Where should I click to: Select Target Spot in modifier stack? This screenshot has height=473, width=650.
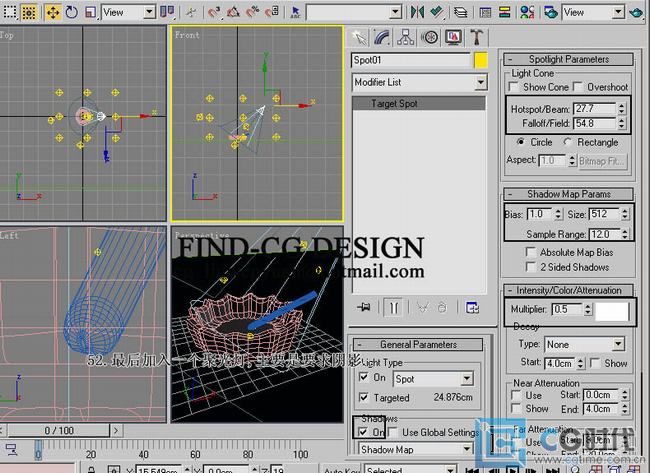click(x=419, y=104)
